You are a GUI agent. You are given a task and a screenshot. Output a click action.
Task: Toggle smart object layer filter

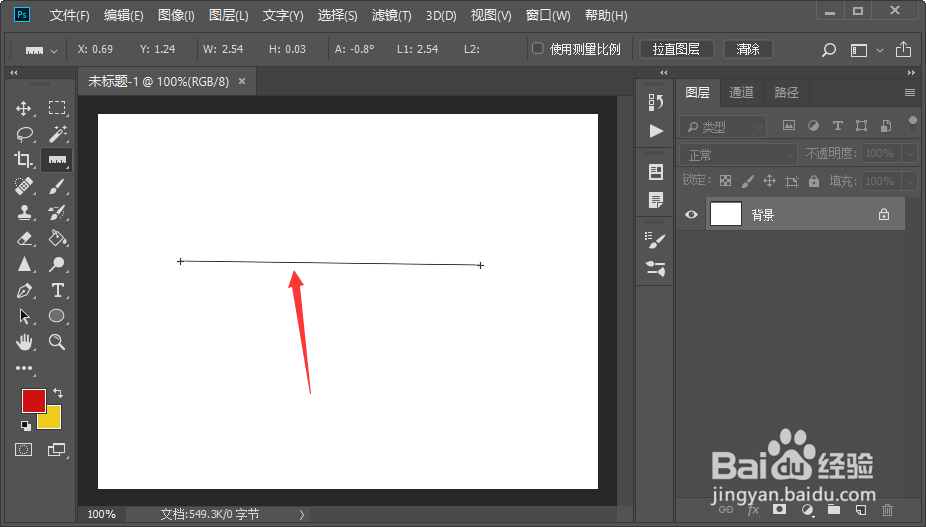click(x=886, y=125)
